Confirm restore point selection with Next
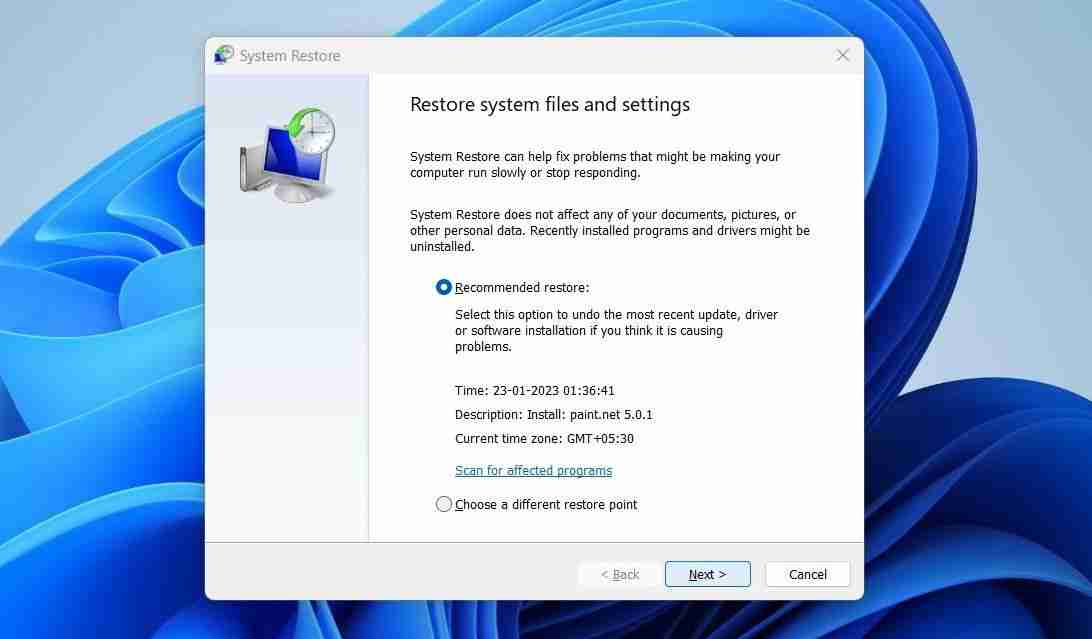This screenshot has width=1092, height=639. pos(707,574)
